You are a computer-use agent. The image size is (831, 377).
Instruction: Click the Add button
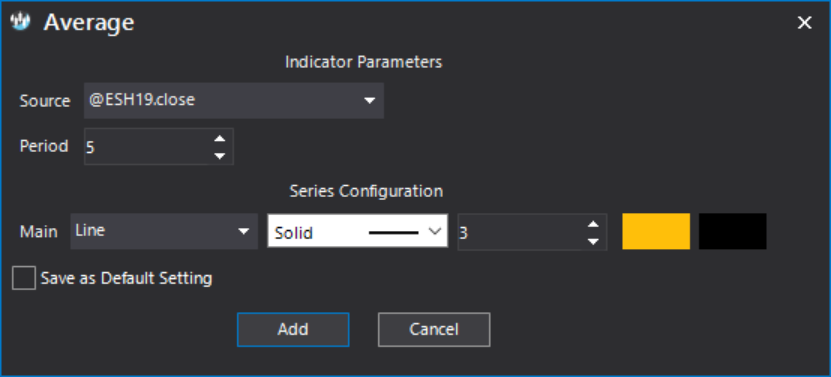click(x=293, y=329)
